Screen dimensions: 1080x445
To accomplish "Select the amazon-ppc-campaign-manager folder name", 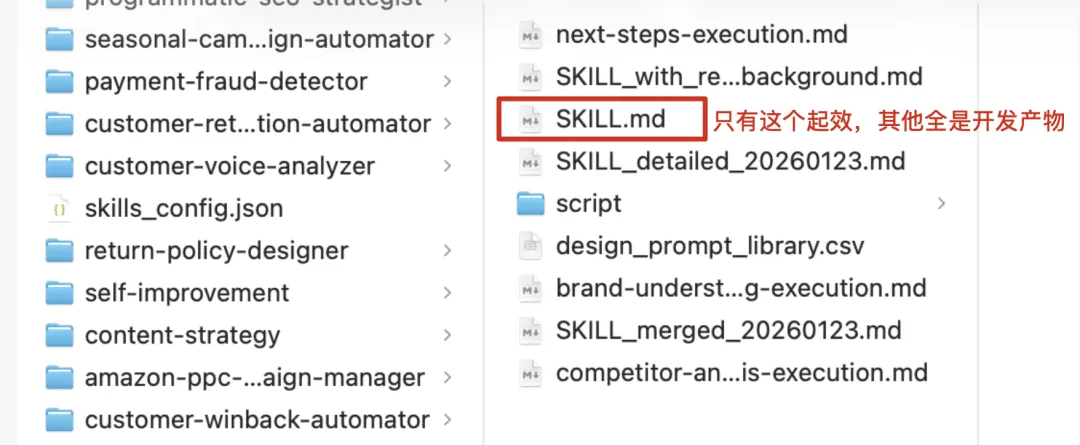I will (x=255, y=378).
